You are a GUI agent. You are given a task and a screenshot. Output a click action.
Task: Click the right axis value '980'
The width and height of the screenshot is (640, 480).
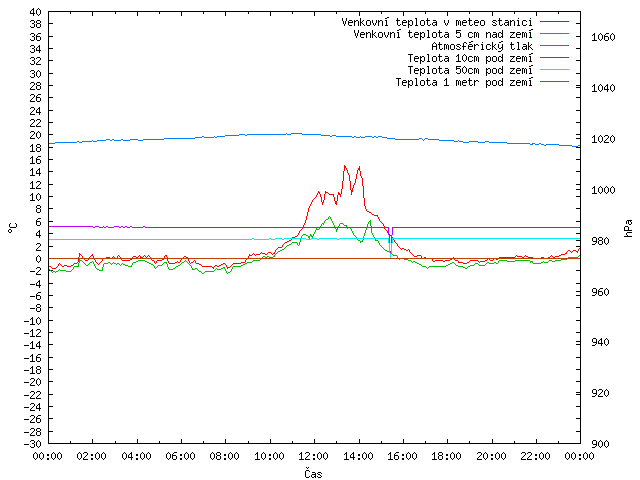(x=600, y=241)
